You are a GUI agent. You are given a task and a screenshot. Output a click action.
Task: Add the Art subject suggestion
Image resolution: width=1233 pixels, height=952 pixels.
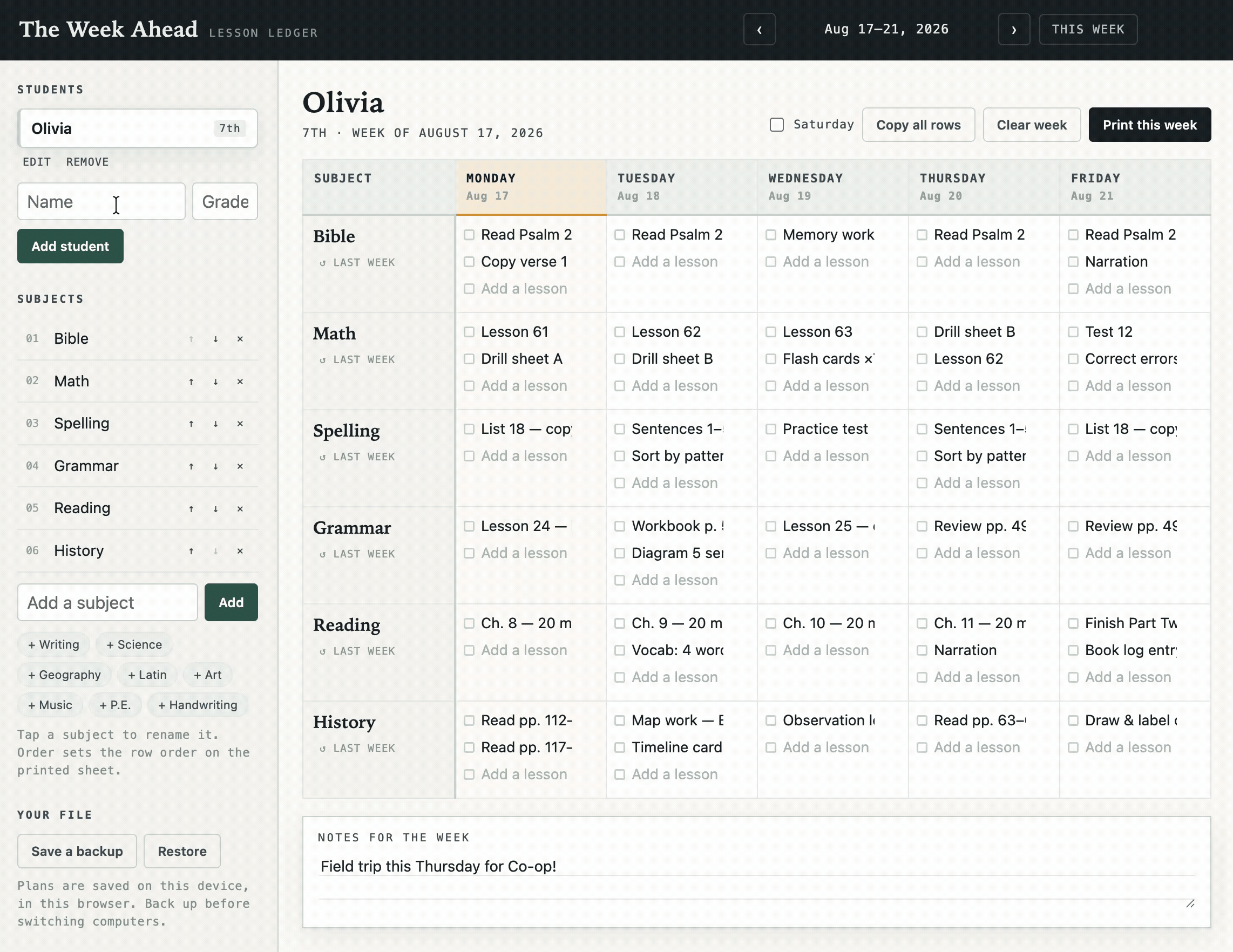coord(207,675)
